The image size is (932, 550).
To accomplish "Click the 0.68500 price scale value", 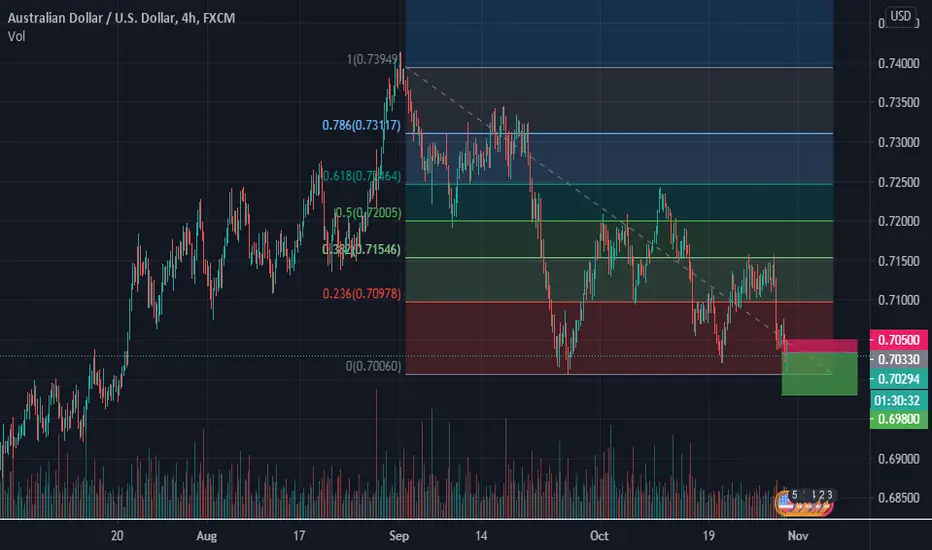I will [x=899, y=498].
